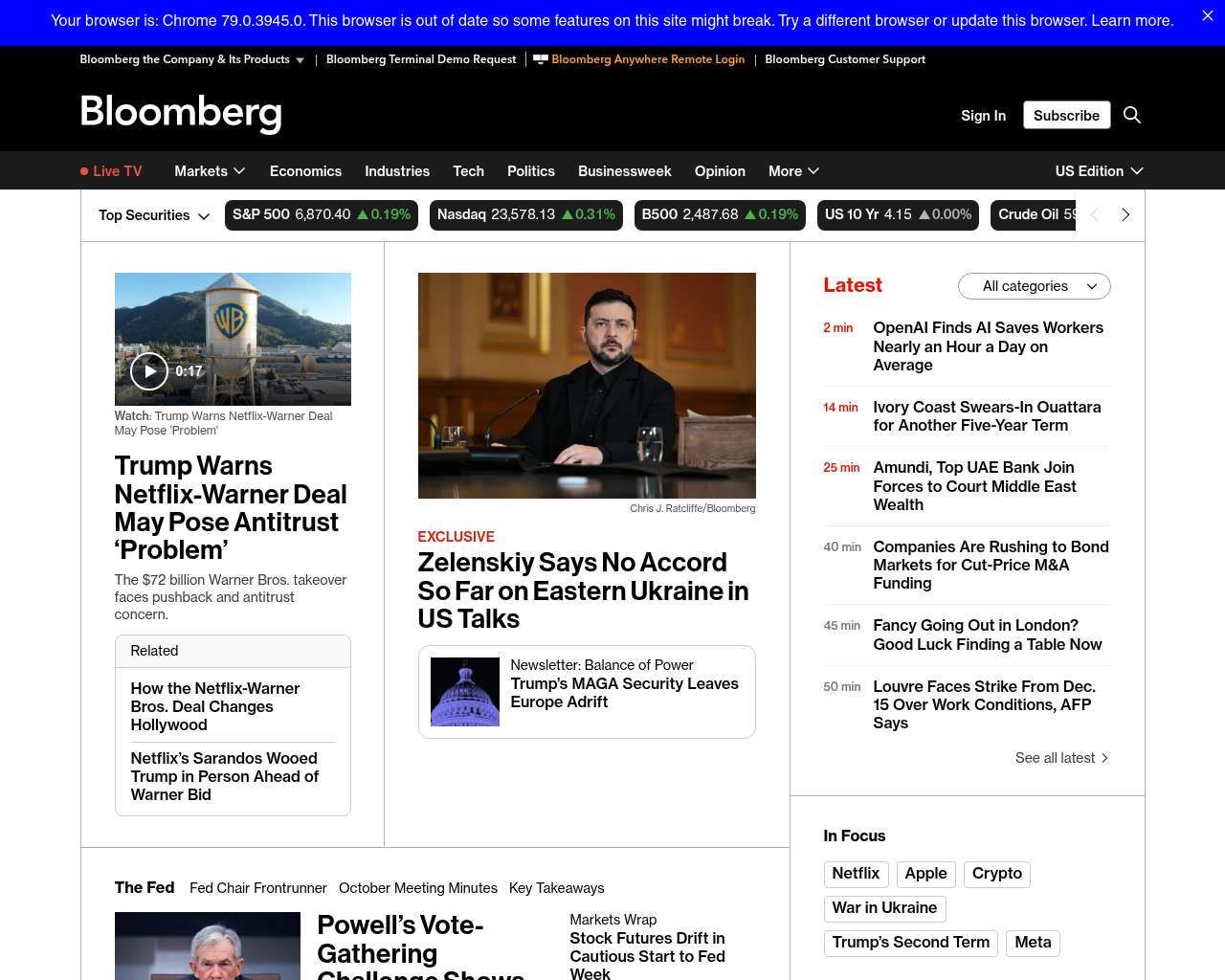Open the search magnifier icon

(x=1132, y=115)
